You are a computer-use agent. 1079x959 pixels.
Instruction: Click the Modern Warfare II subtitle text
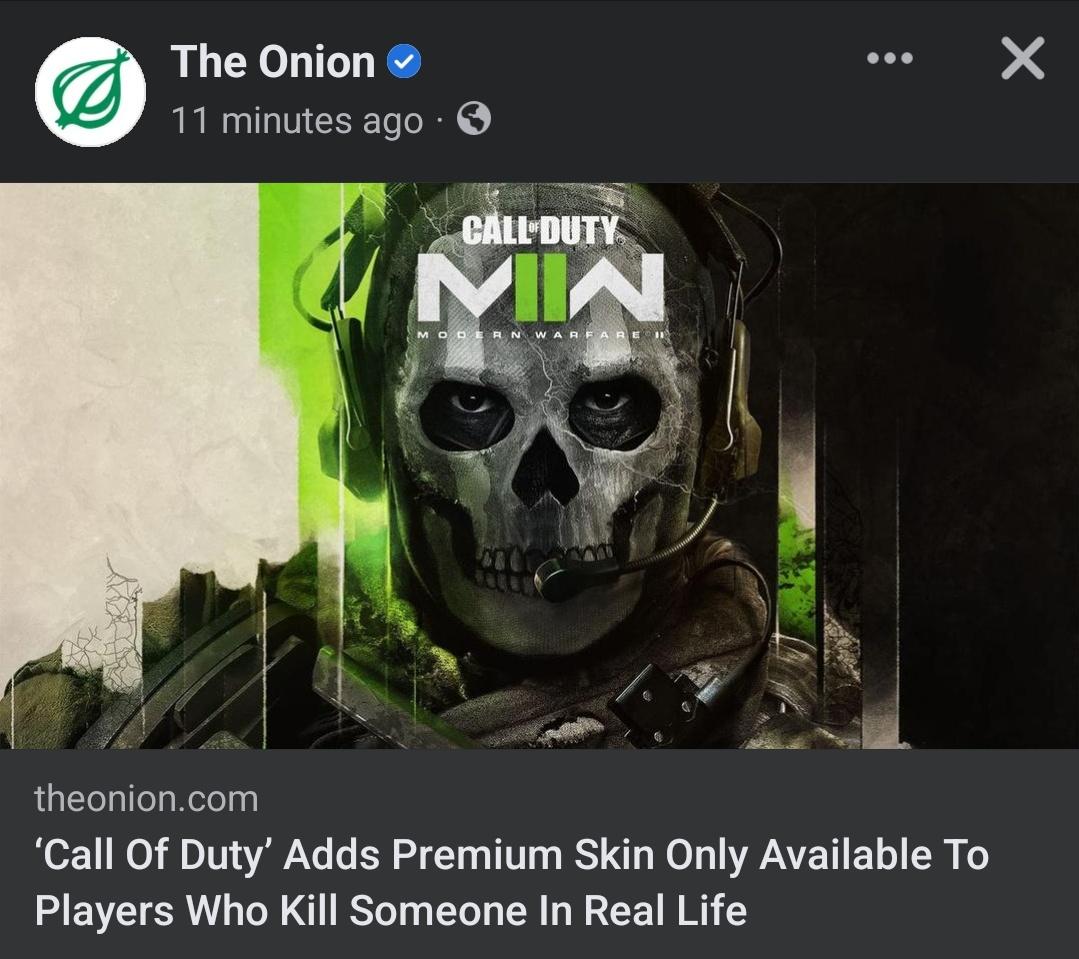544,334
